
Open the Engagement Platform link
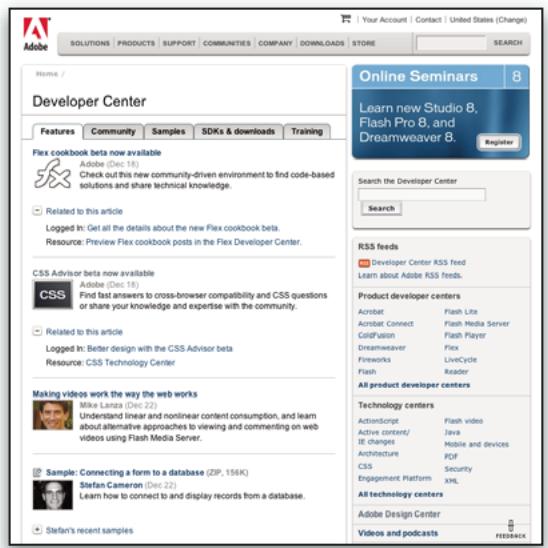pos(395,478)
